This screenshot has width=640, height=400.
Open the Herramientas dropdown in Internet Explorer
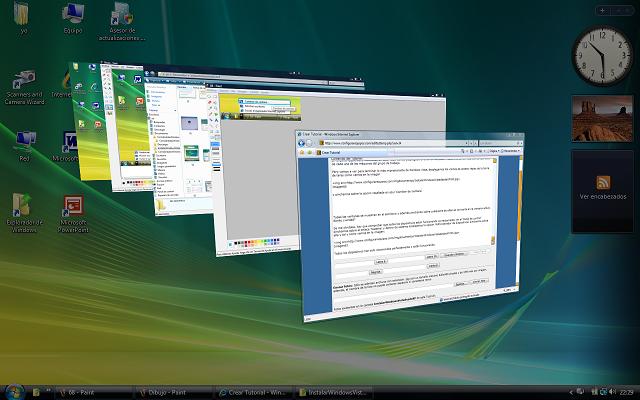[x=510, y=151]
